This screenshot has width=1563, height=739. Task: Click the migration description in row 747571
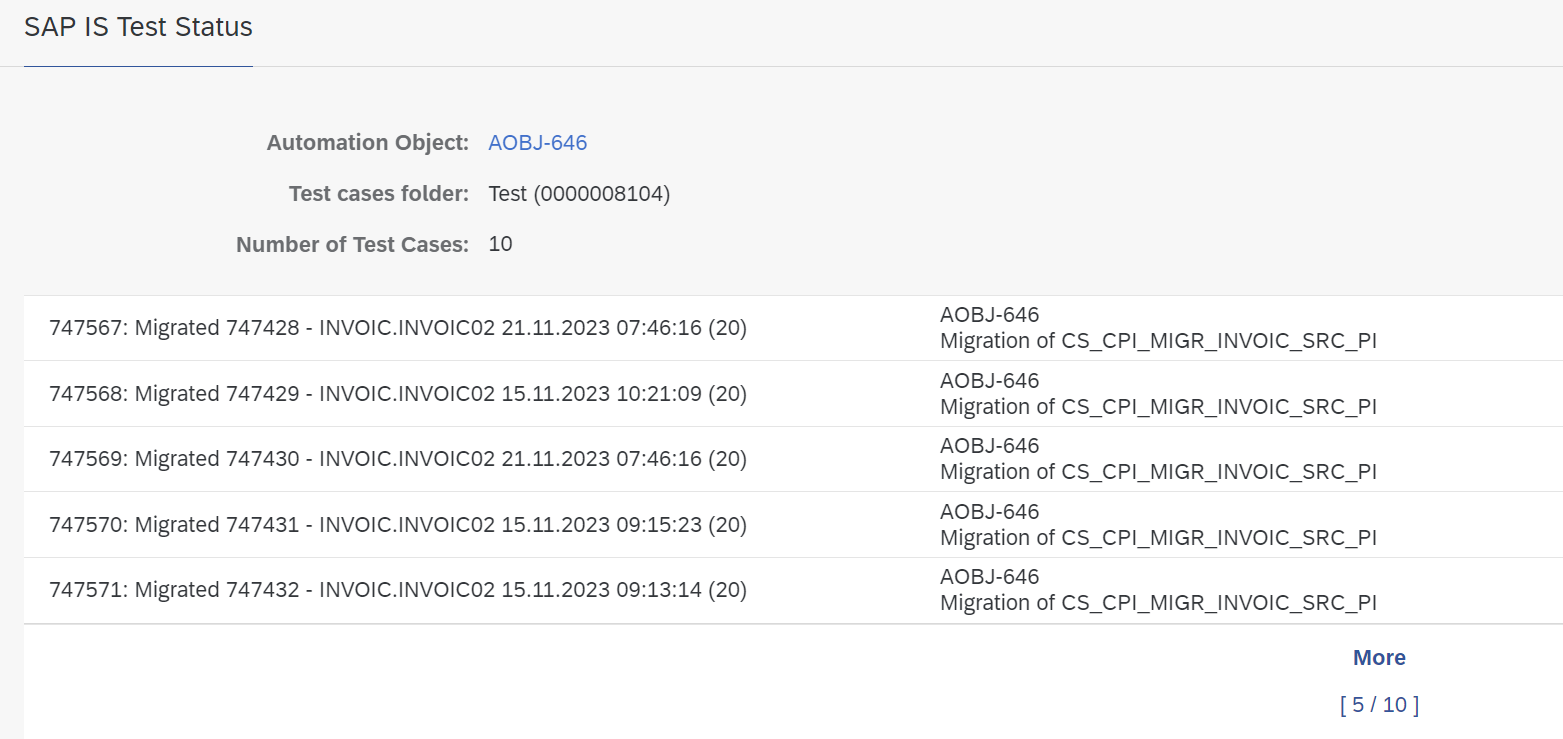click(1158, 603)
